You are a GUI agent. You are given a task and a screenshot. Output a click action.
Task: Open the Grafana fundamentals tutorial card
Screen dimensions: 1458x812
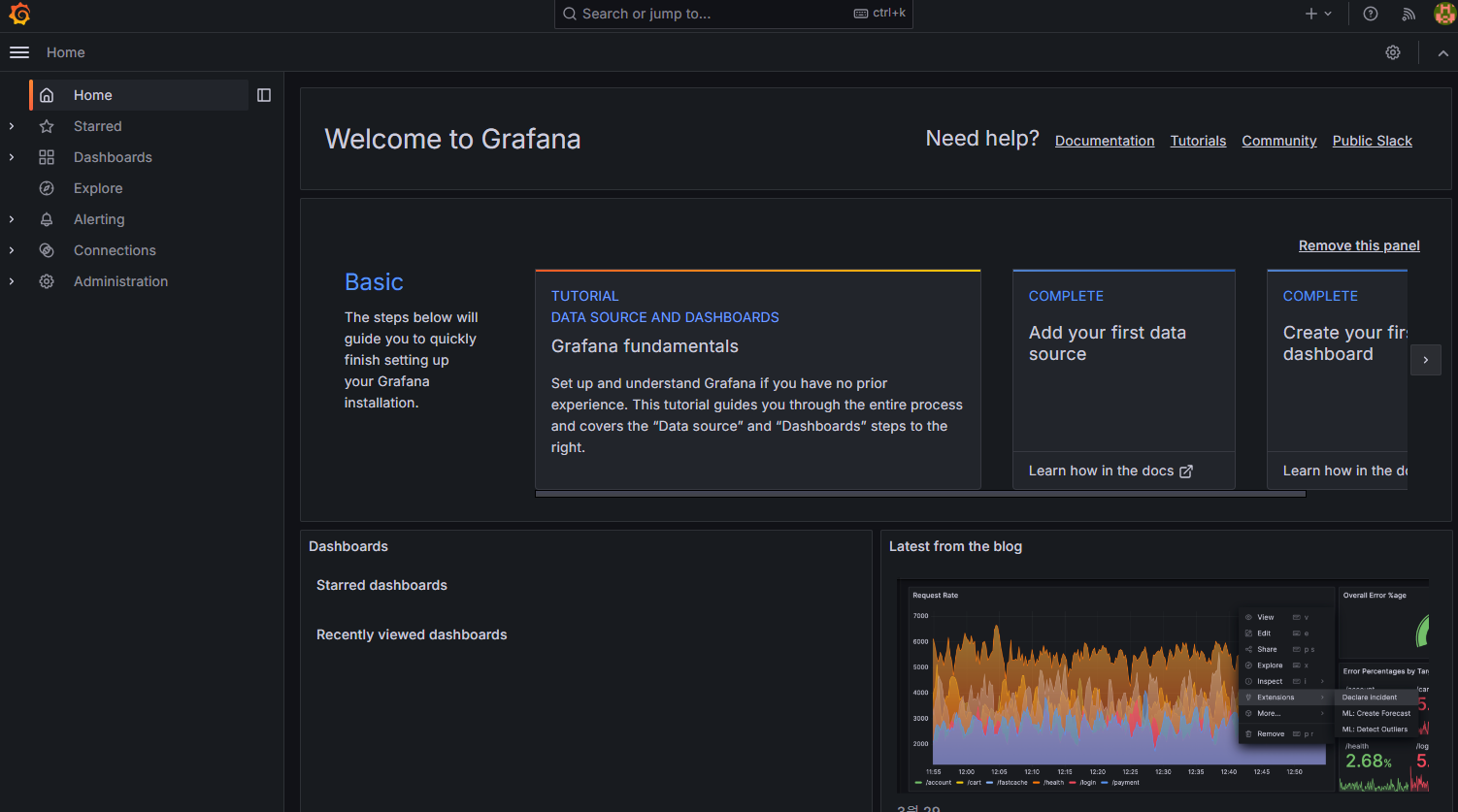pyautogui.click(x=758, y=379)
